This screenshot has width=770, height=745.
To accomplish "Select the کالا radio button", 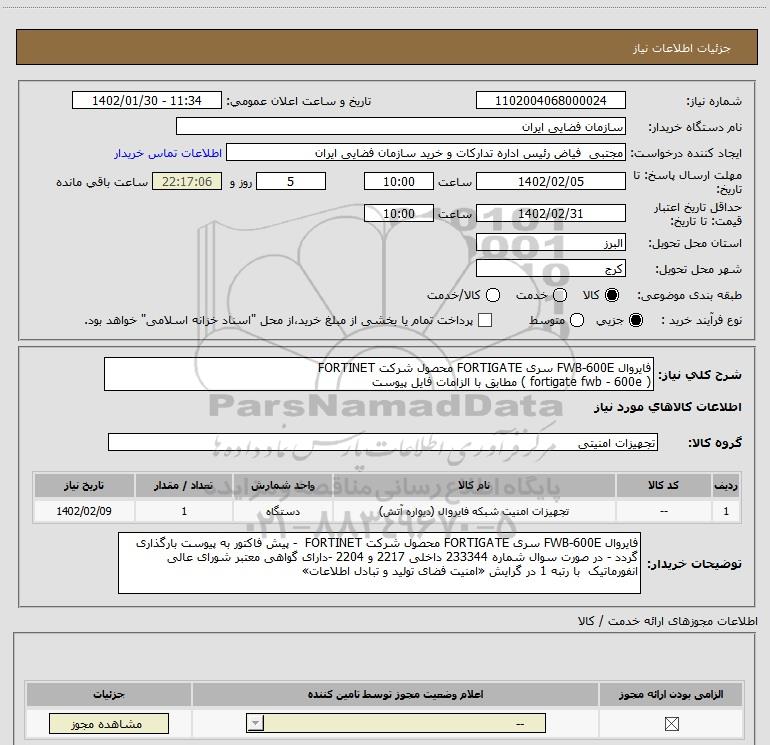I will click(x=612, y=295).
